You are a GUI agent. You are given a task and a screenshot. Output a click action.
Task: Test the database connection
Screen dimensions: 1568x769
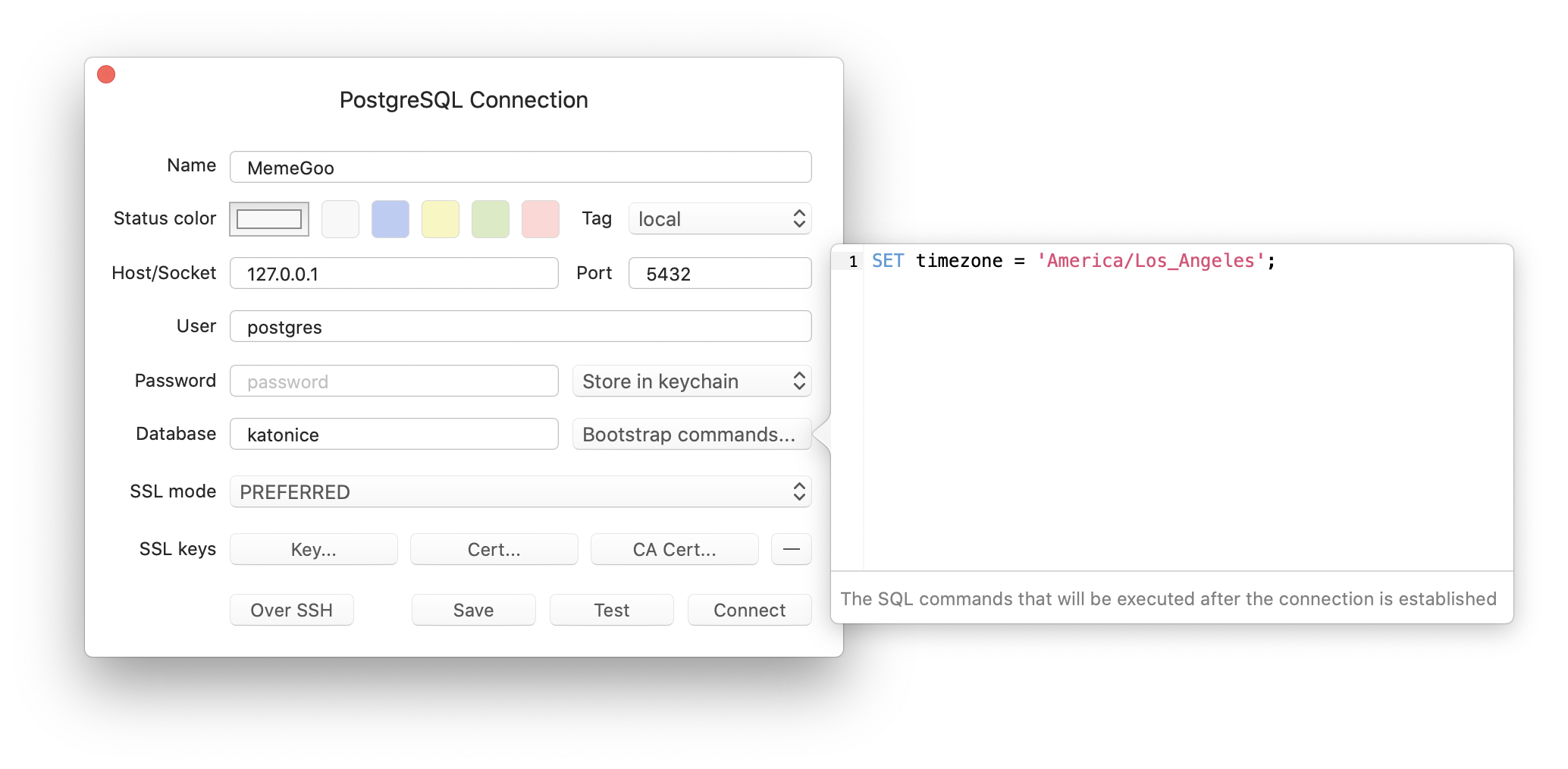click(611, 609)
